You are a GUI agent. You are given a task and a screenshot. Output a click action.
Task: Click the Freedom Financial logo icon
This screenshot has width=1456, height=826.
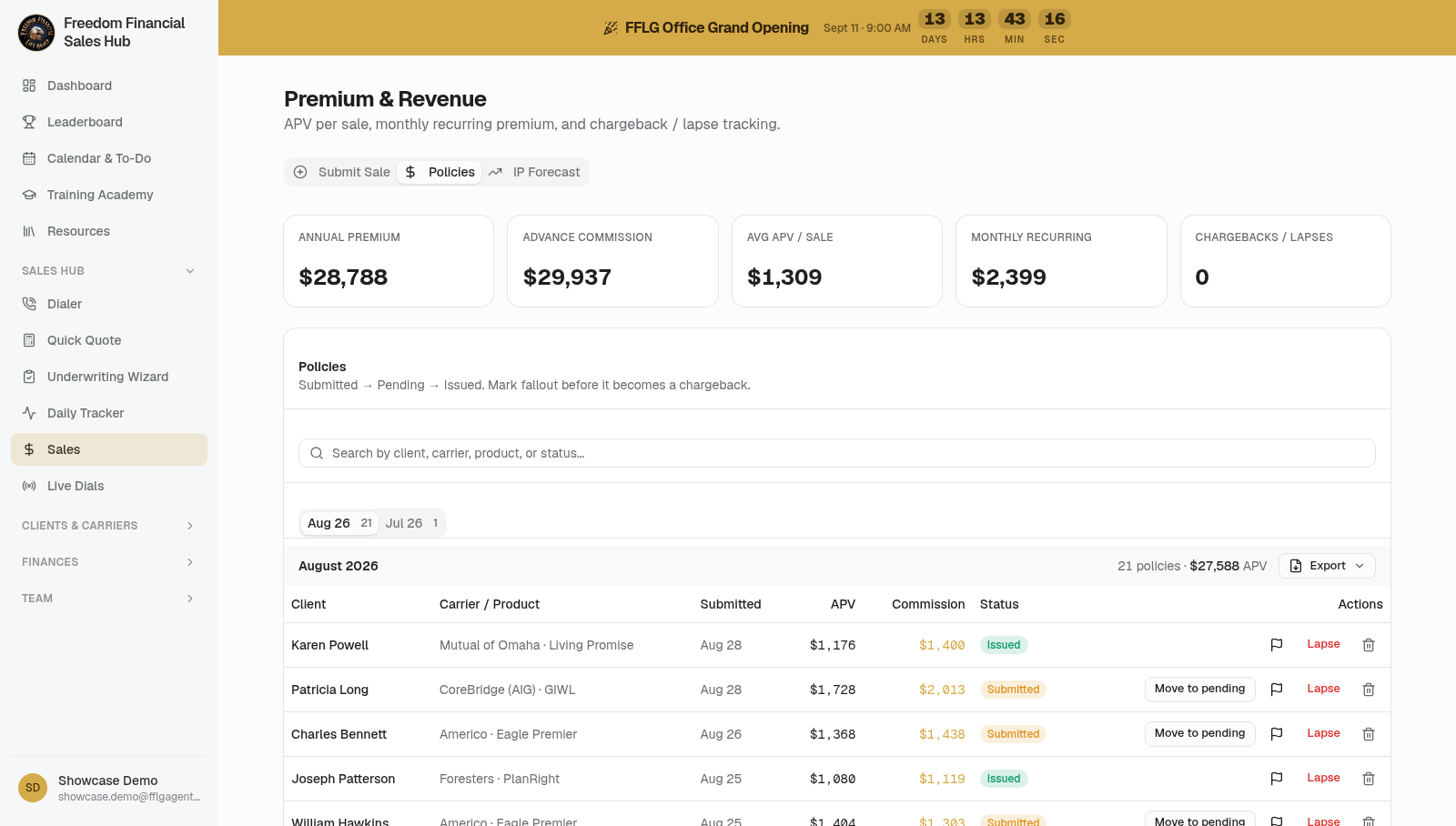click(36, 33)
